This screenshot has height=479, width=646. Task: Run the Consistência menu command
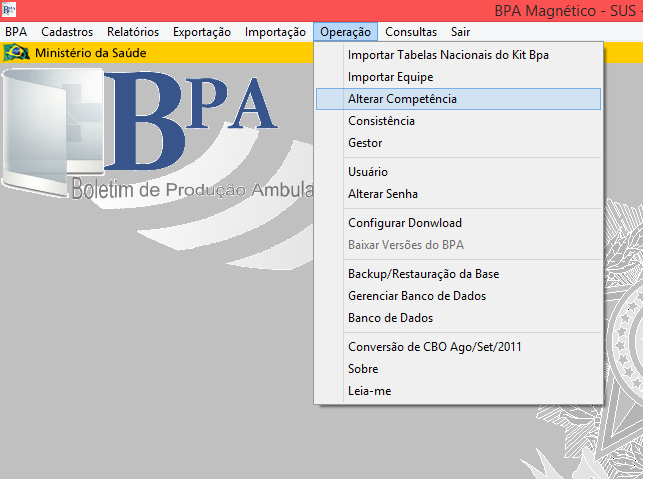(x=381, y=121)
